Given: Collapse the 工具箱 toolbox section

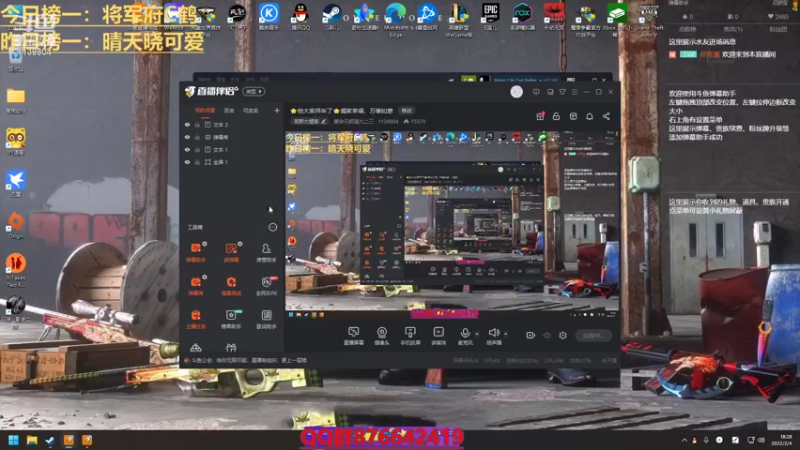Looking at the screenshot, I should click(273, 227).
